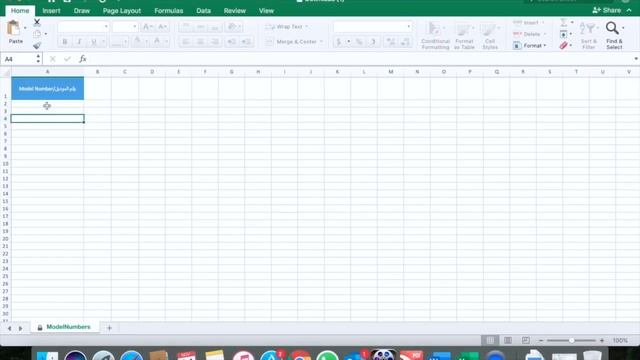Cut selection with the scissors icon
640x360 pixels.
coord(37,22)
